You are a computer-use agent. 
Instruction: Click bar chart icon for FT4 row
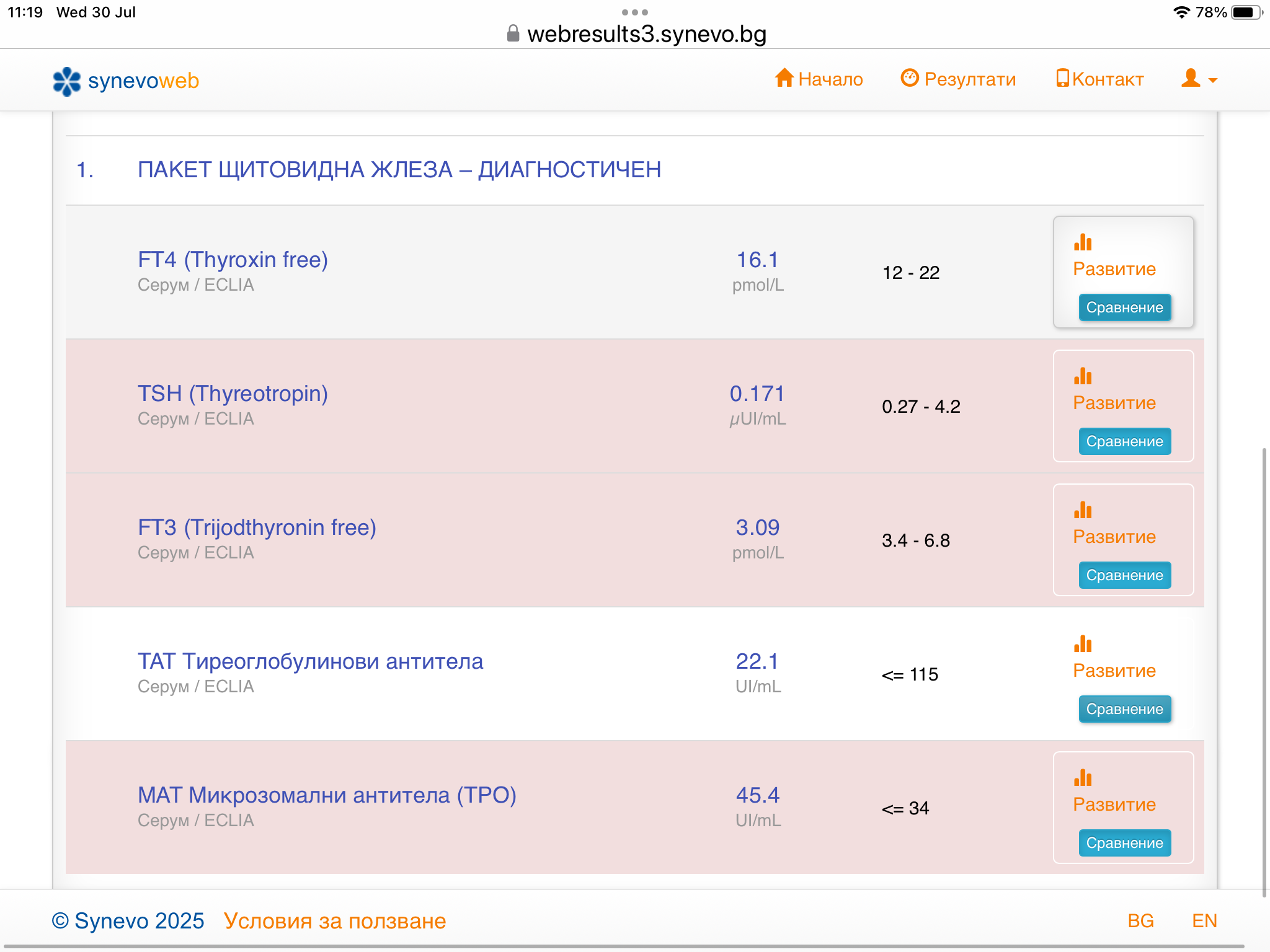click(x=1083, y=242)
